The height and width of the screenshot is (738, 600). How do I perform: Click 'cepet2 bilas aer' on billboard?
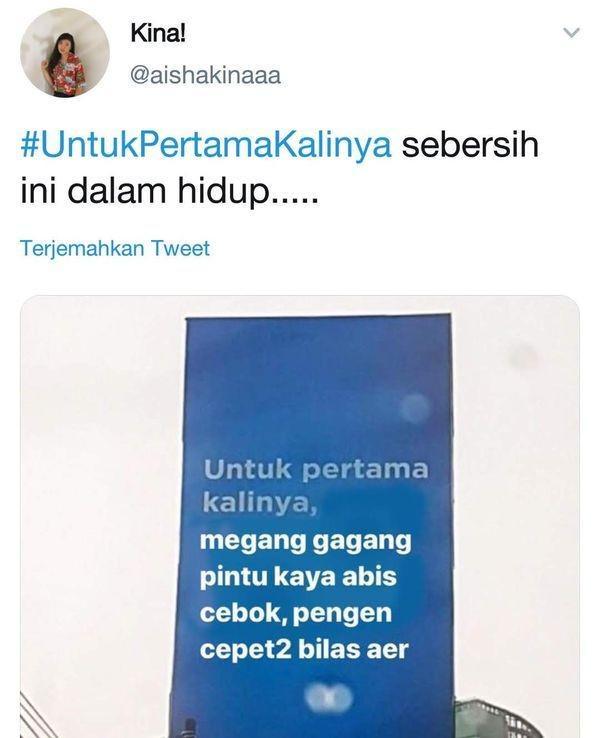pos(304,650)
